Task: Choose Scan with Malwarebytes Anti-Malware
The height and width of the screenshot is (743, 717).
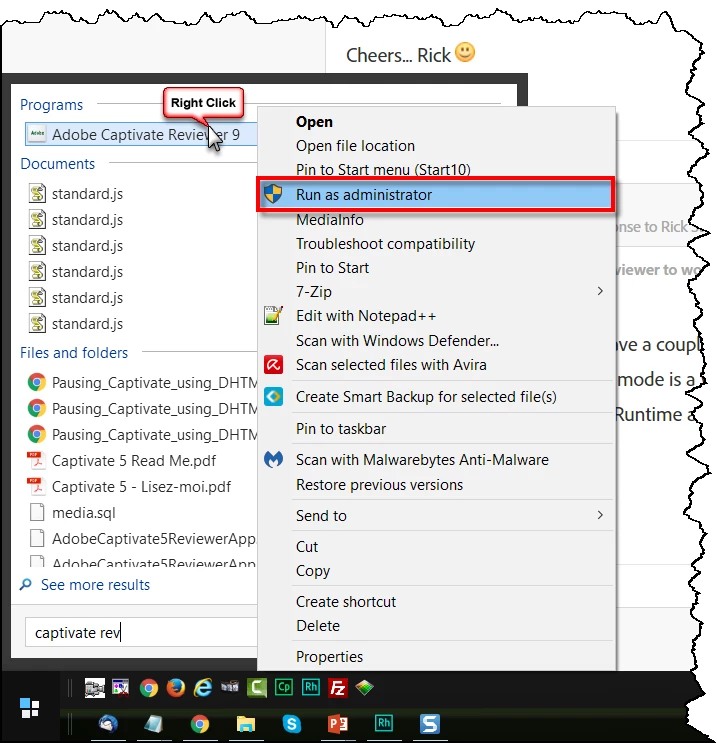Action: click(436, 460)
